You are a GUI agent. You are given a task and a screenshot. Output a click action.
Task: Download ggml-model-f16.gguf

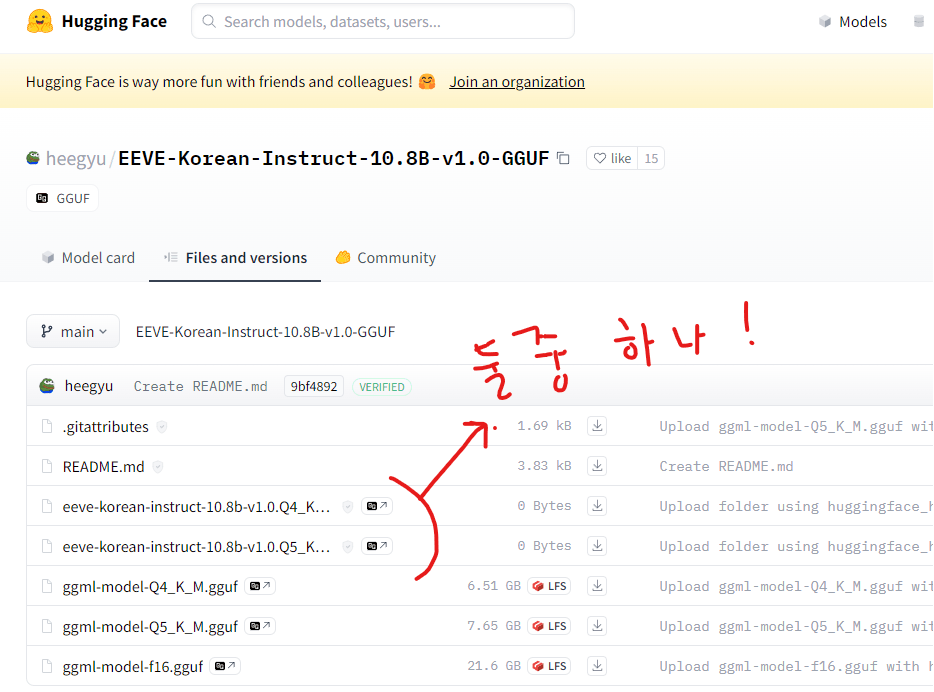[x=597, y=666]
